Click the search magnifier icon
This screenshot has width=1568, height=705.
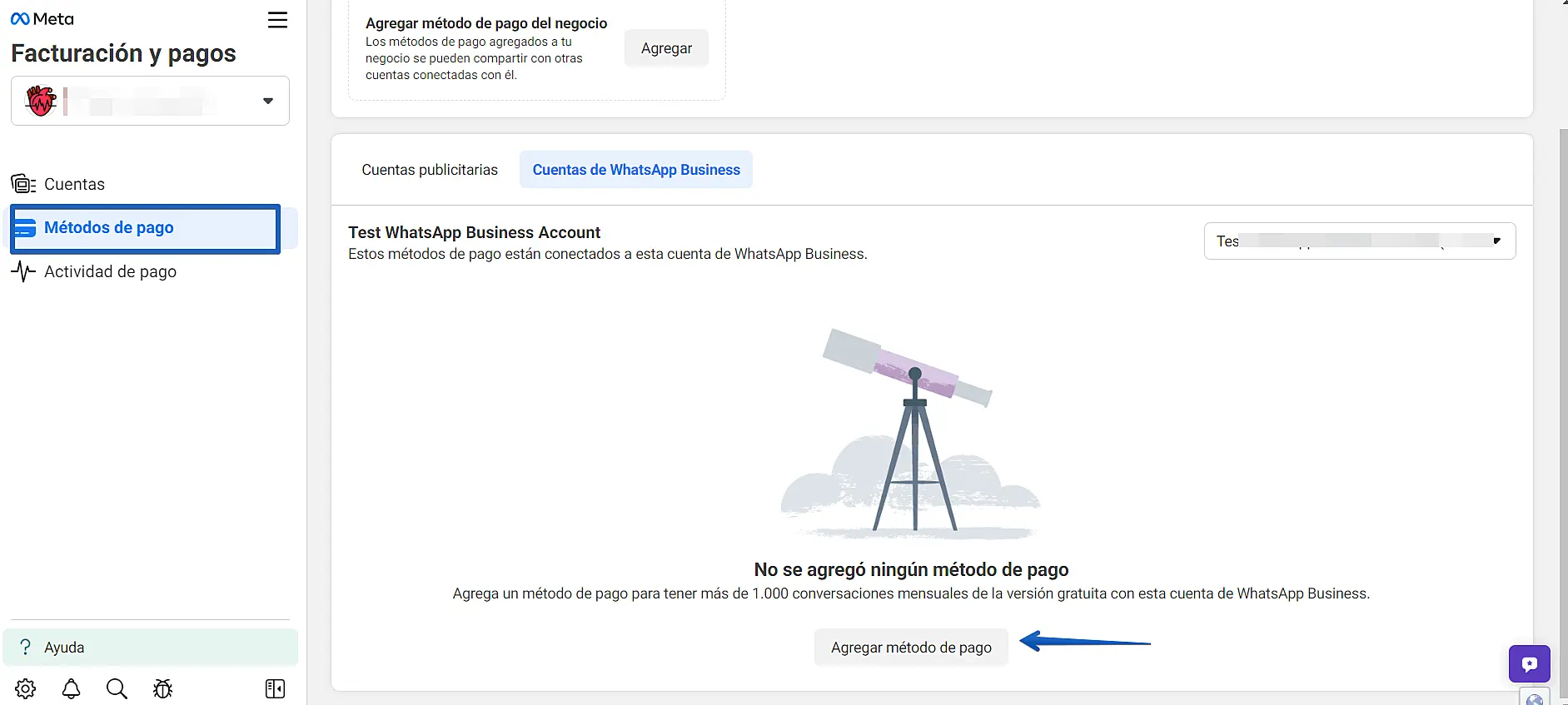tap(117, 688)
